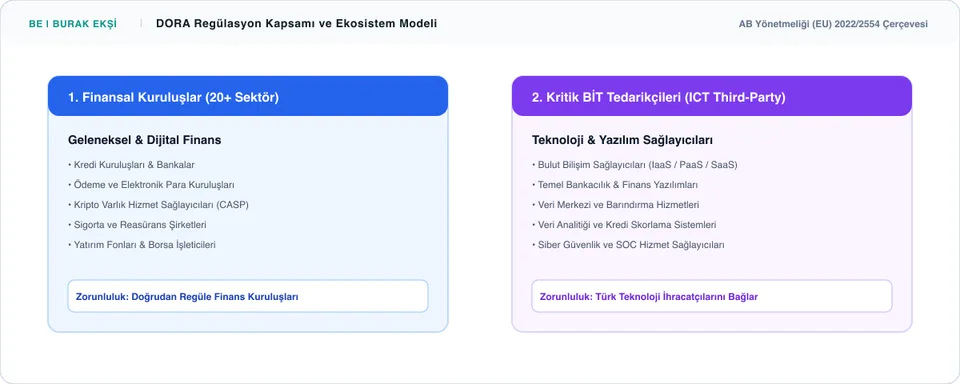Viewport: 960px width, 384px height.
Task: Select Kripto Varlık Hizmet Sağlayıcıları (CASP)
Action: pos(158,205)
